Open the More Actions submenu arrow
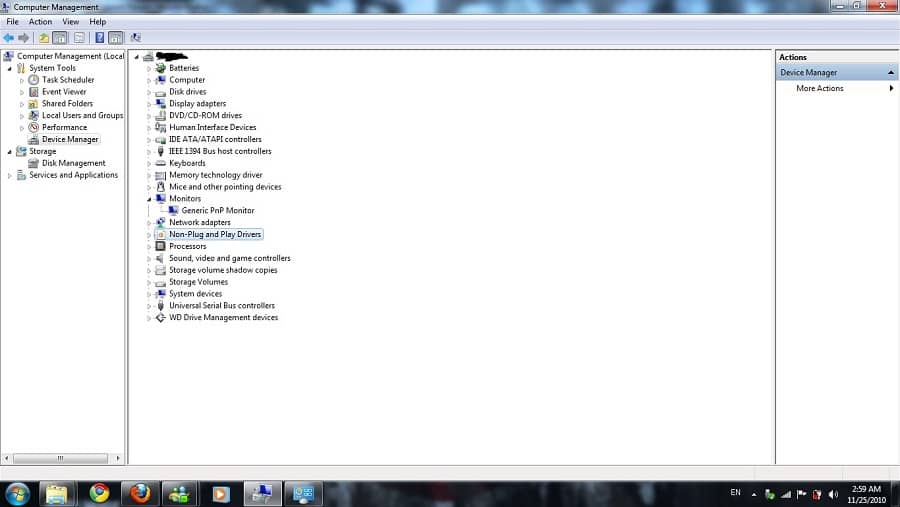 coord(891,88)
